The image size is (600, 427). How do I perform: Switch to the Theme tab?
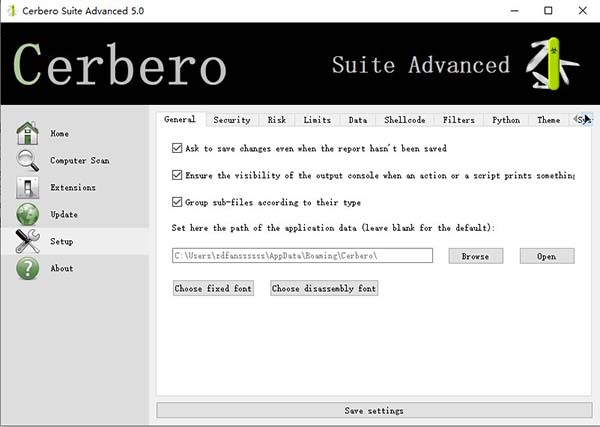548,120
